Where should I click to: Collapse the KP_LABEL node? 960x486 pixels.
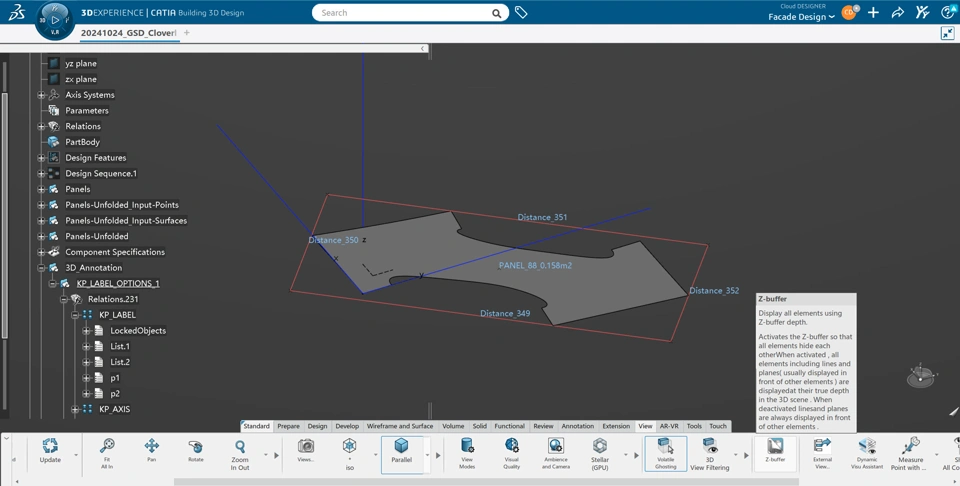click(x=75, y=315)
